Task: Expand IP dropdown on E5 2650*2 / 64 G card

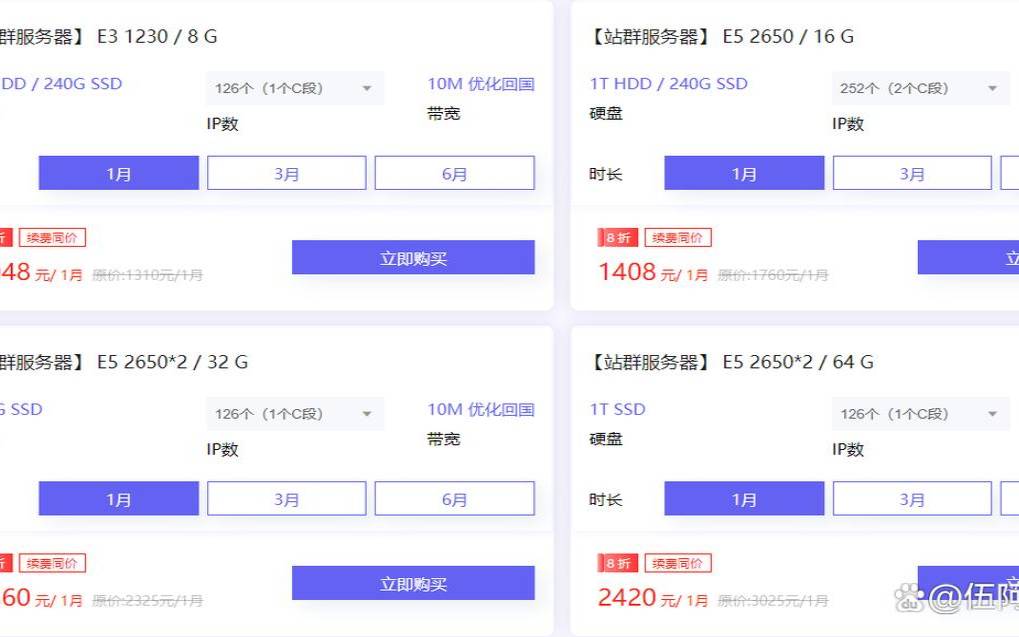Action: coord(919,414)
